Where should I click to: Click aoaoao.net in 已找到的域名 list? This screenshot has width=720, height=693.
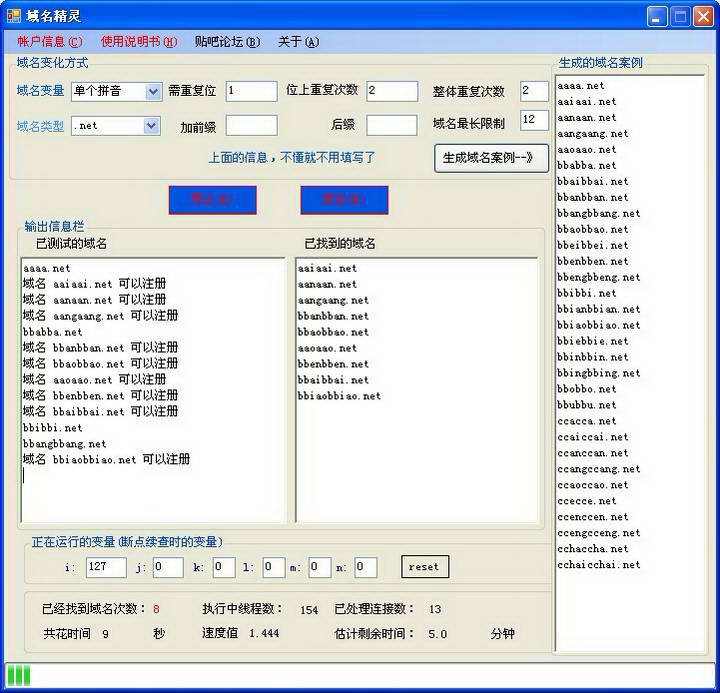tap(327, 348)
